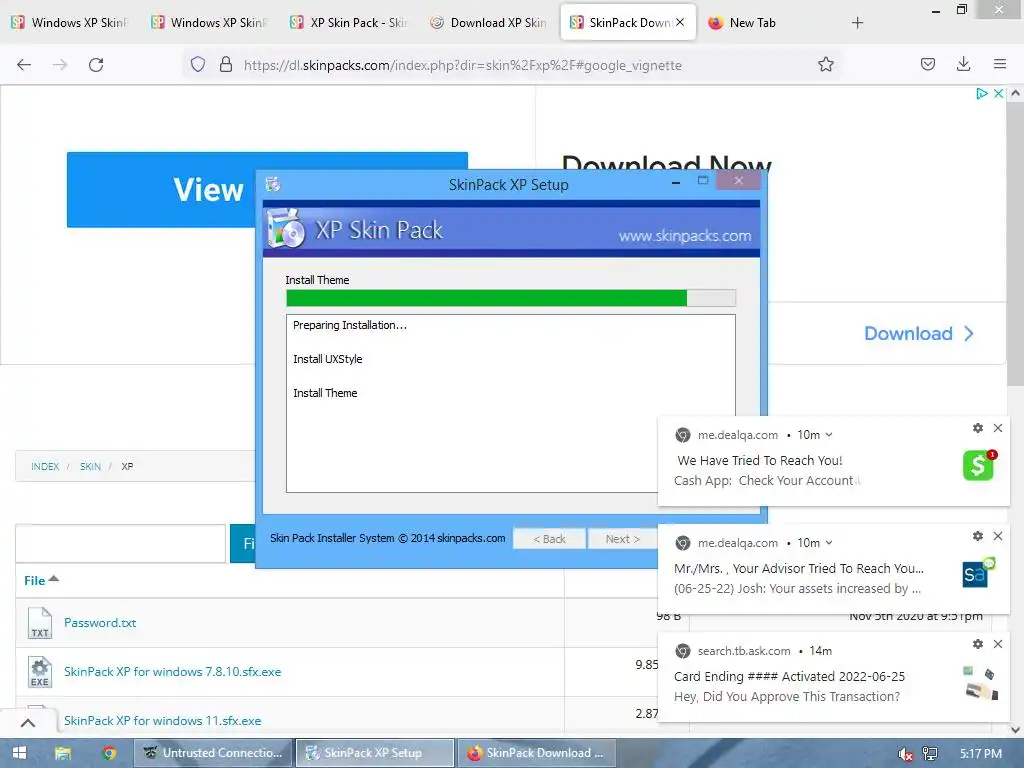Switch to the XP Skin Pack tab
This screenshot has width=1024, height=768.
(x=349, y=23)
